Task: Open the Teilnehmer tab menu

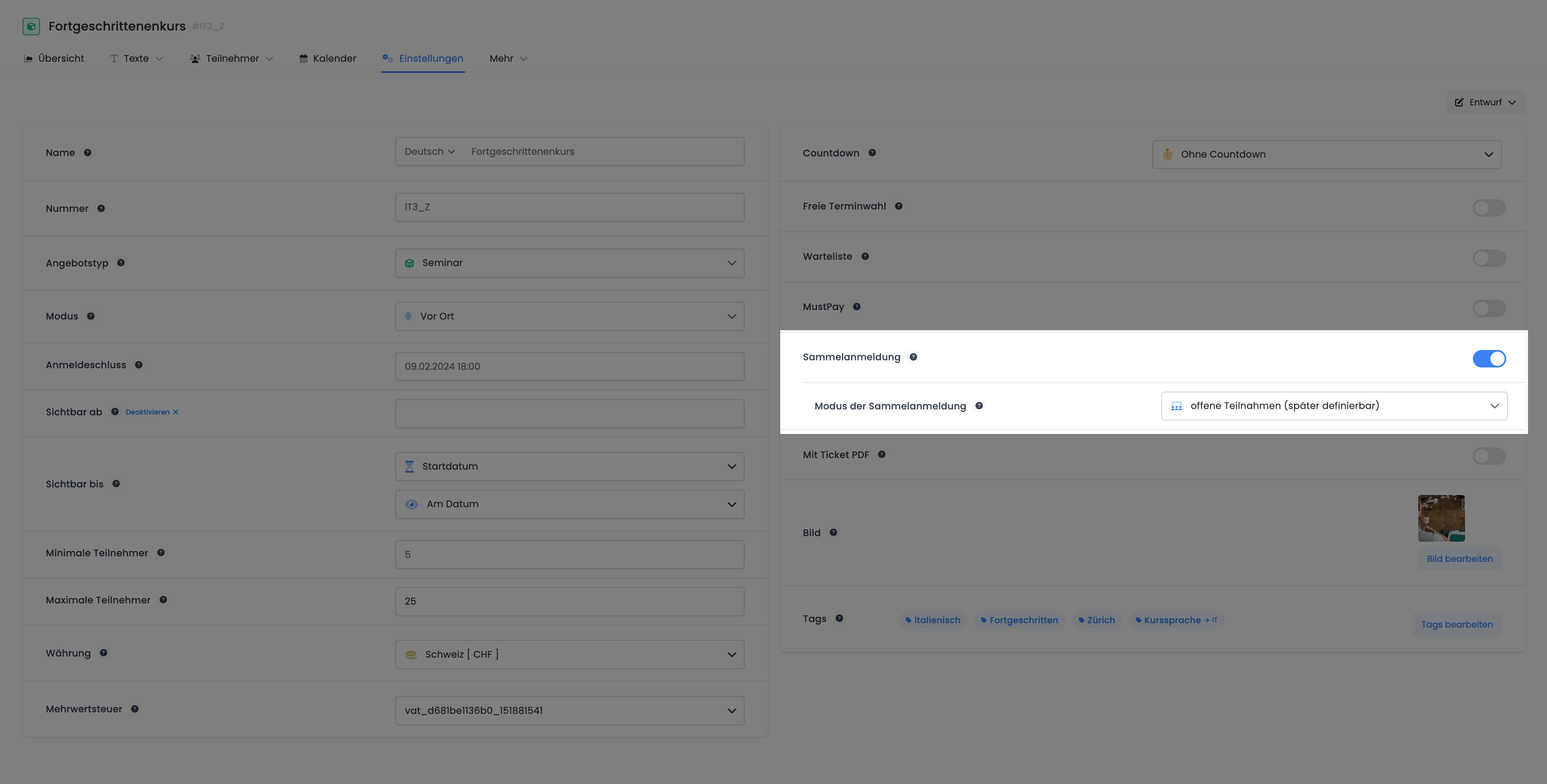Action: [x=232, y=59]
